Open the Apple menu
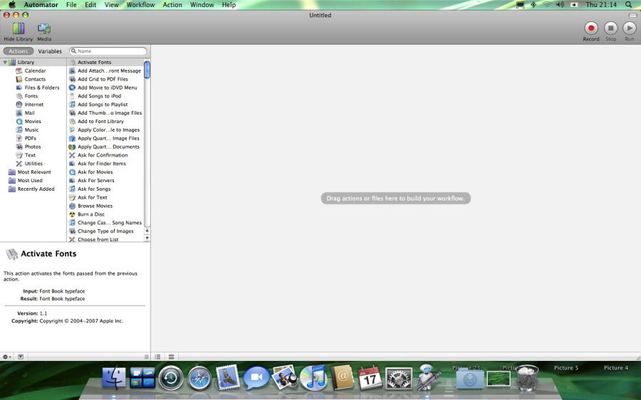 [x=12, y=5]
